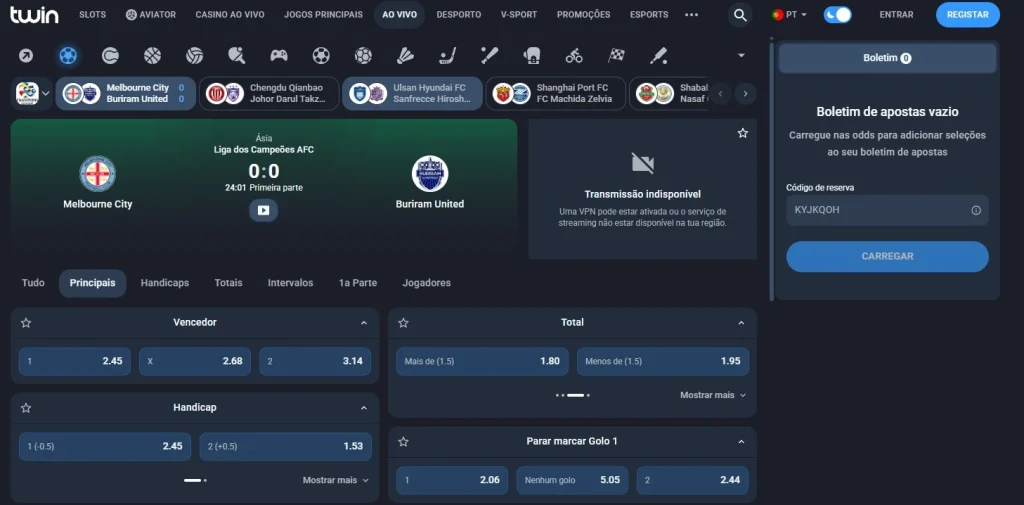Screen dimensions: 1024x505
Task: Select the ice hockey stick icon
Action: click(x=447, y=56)
